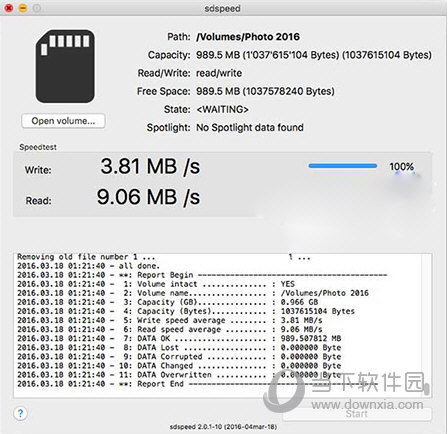
Task: Click the 100% progress label
Action: (402, 166)
